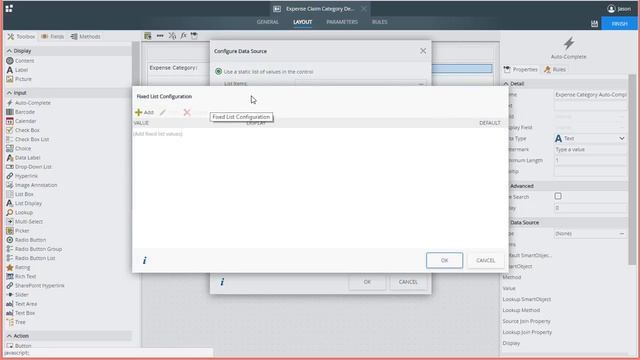Click the edit pencil icon in Fixed List toolbar

pos(163,112)
